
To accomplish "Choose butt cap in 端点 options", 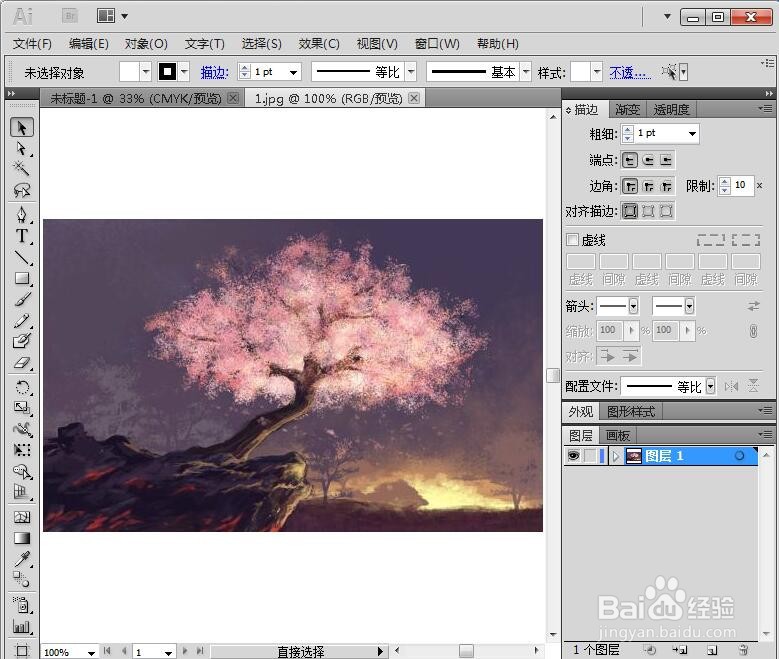I will pyautogui.click(x=630, y=160).
